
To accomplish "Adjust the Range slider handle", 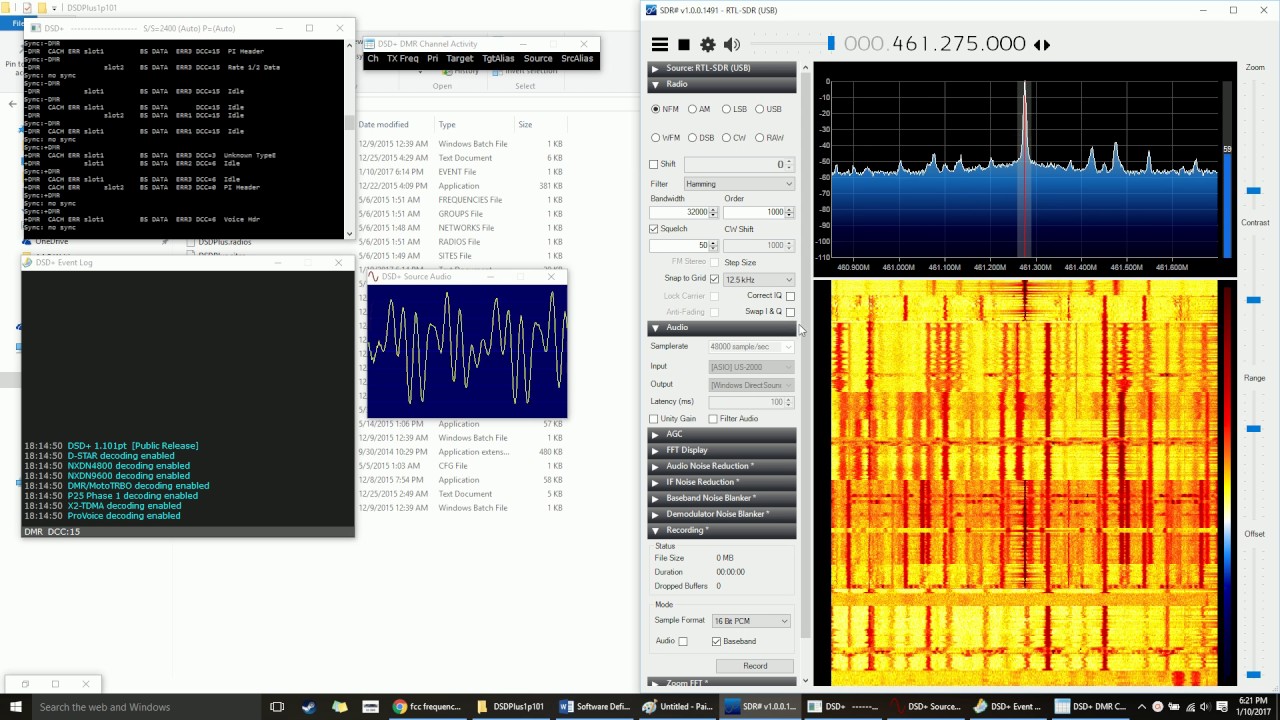I will tap(1254, 428).
